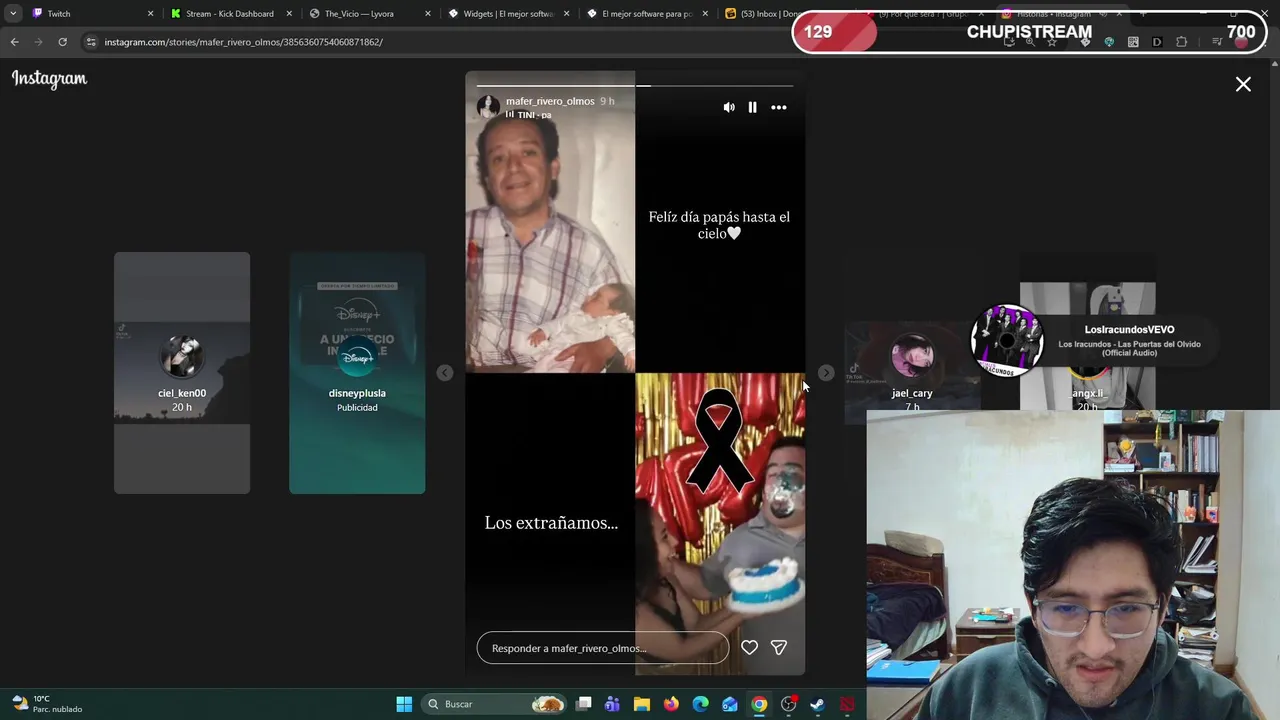Launch Microsoft Edge from taskbar

tap(701, 704)
